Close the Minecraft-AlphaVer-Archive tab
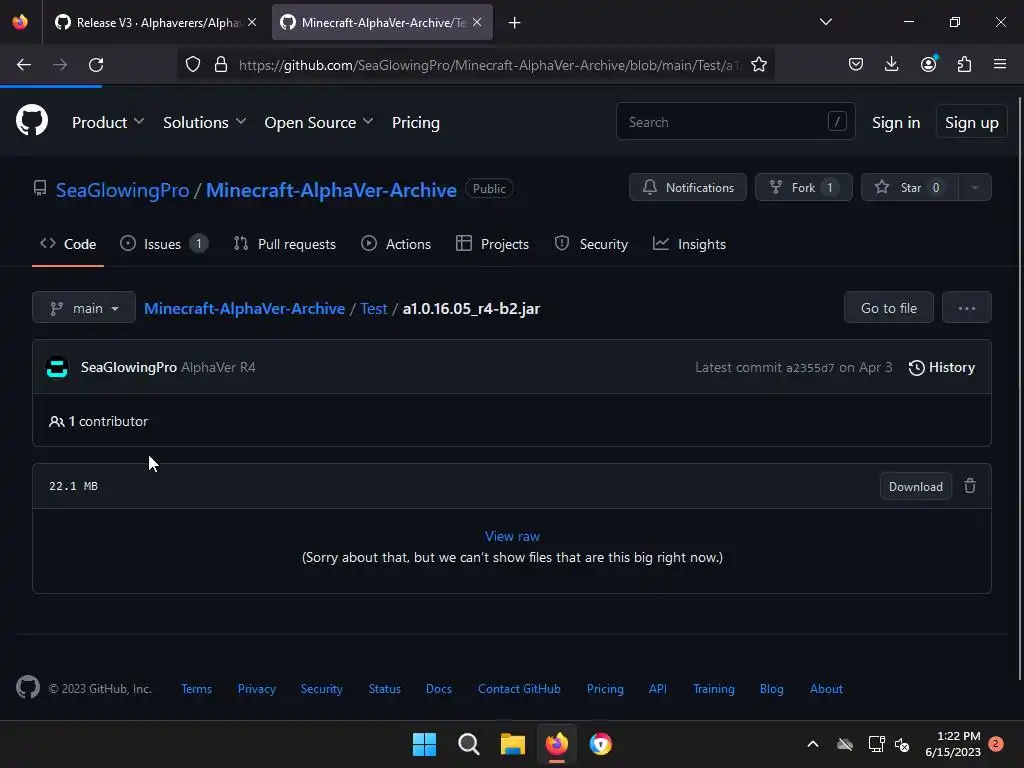1024x768 pixels. point(477,22)
